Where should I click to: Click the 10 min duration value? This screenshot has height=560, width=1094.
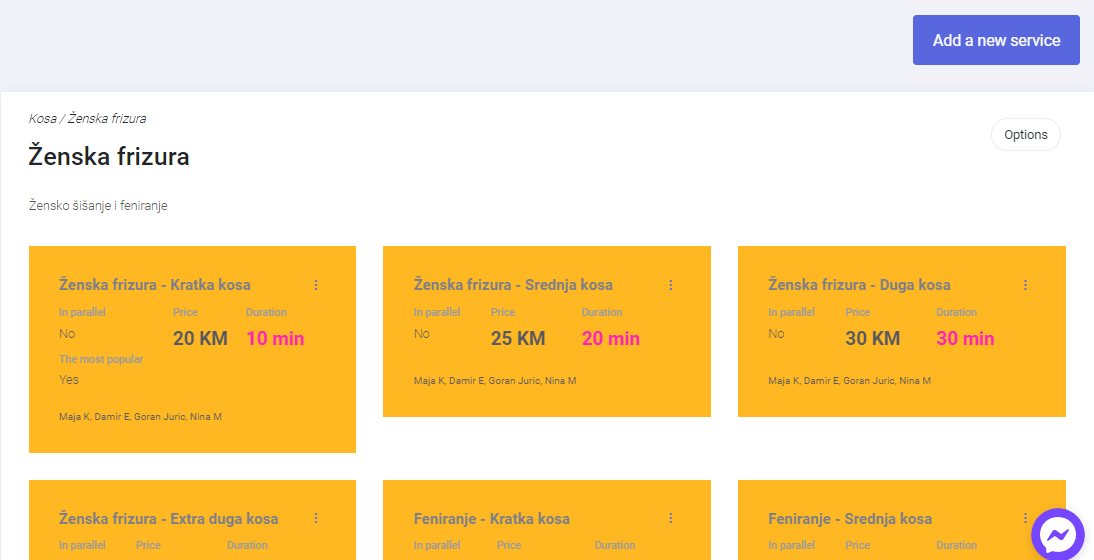tap(275, 338)
